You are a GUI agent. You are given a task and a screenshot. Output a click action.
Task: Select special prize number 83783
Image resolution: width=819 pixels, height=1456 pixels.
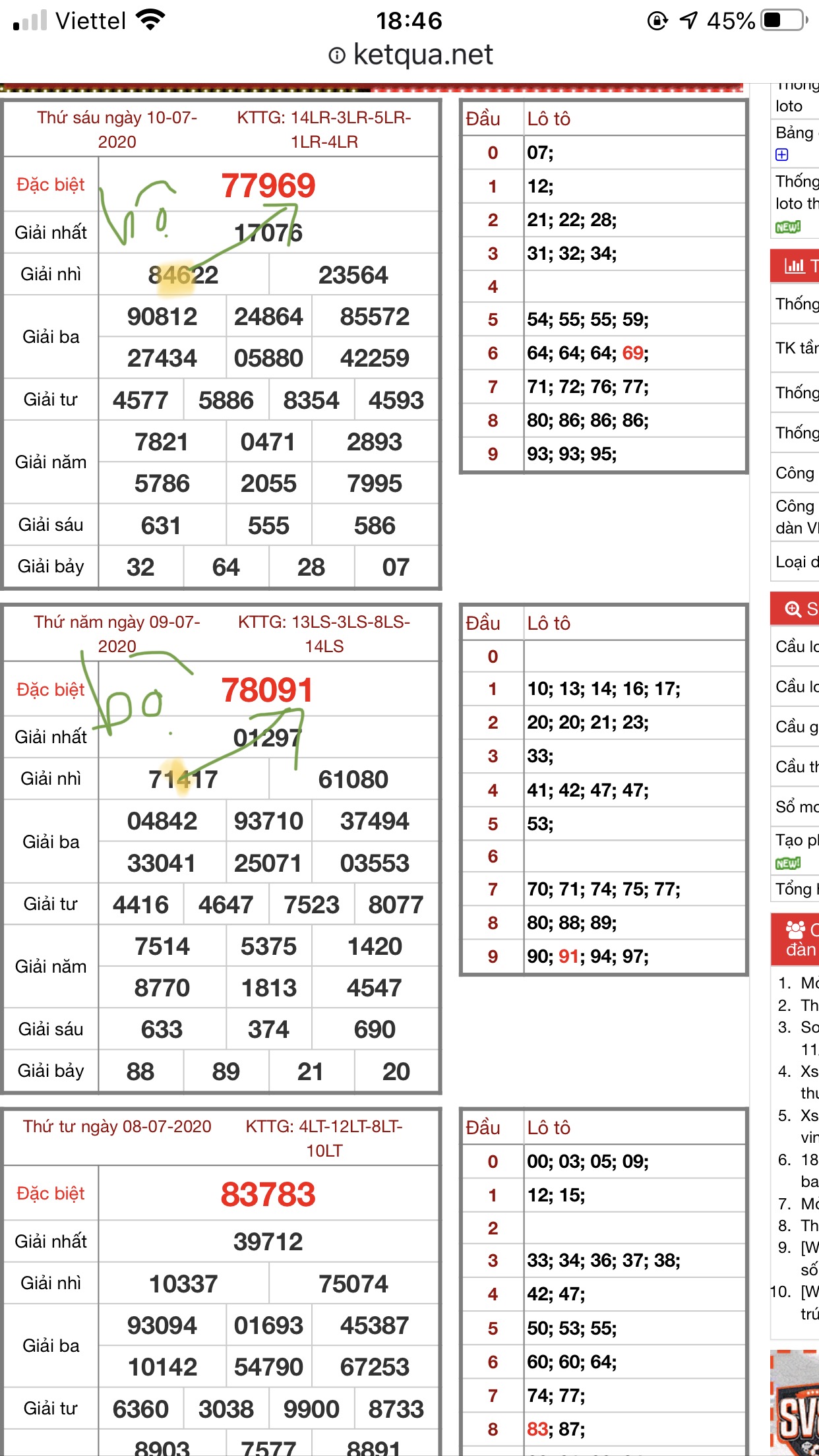[x=268, y=1194]
